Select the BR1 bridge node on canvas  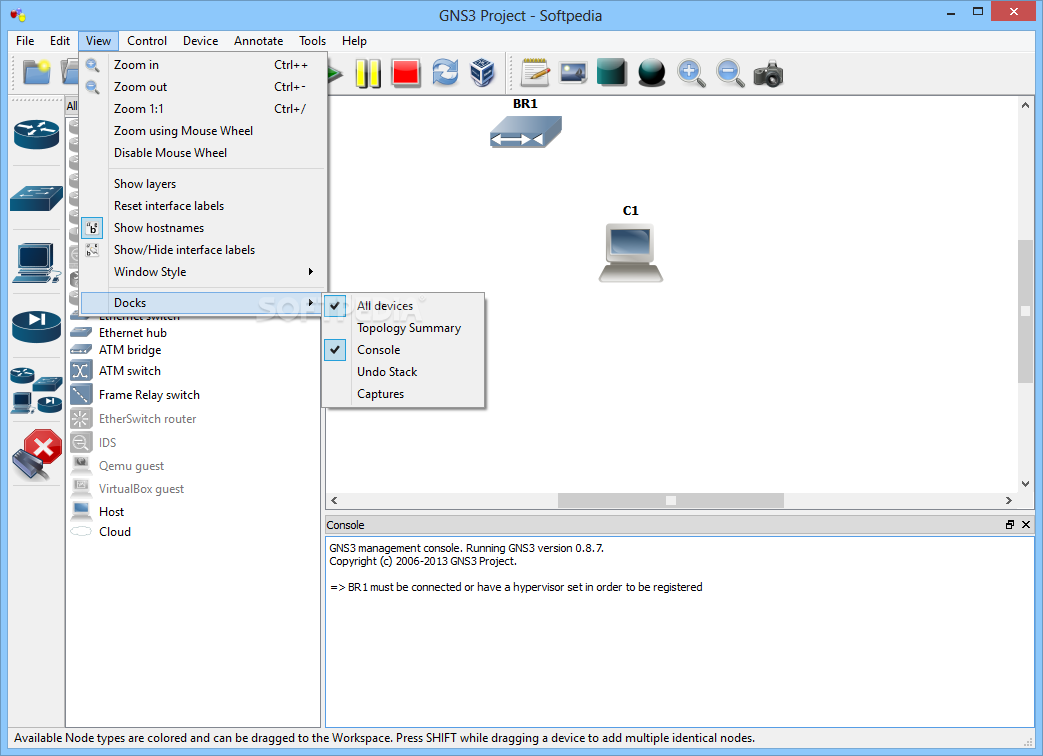coord(525,131)
